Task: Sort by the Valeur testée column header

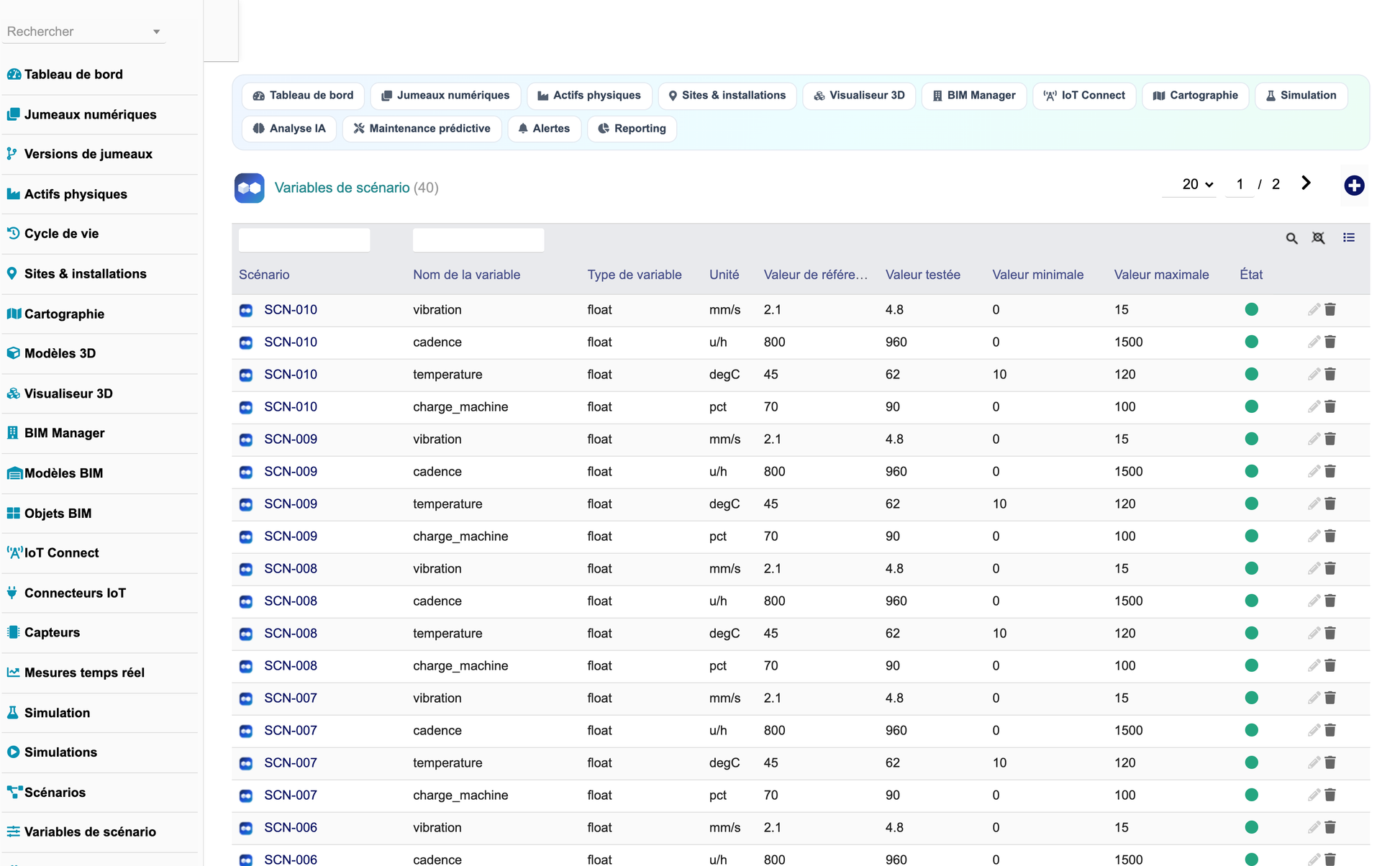Action: 922,275
